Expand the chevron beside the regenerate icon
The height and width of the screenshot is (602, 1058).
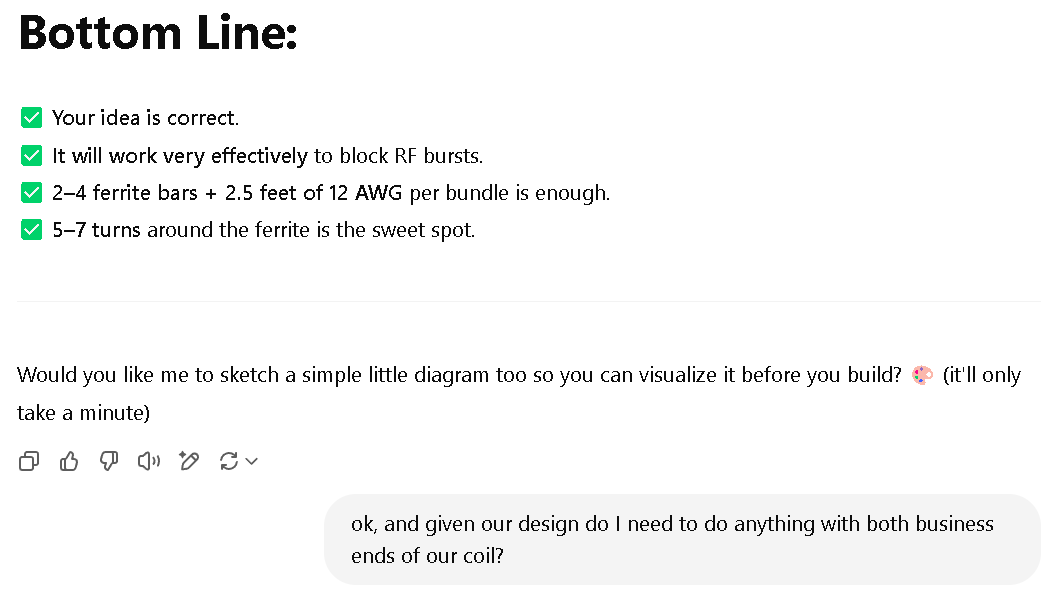(x=252, y=462)
